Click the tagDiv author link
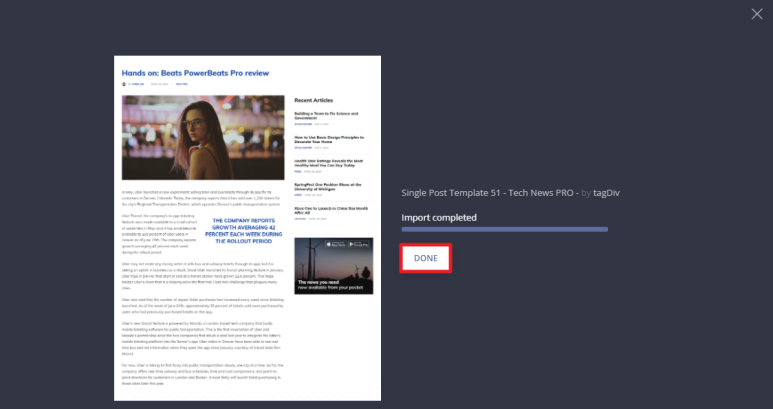 click(x=606, y=193)
